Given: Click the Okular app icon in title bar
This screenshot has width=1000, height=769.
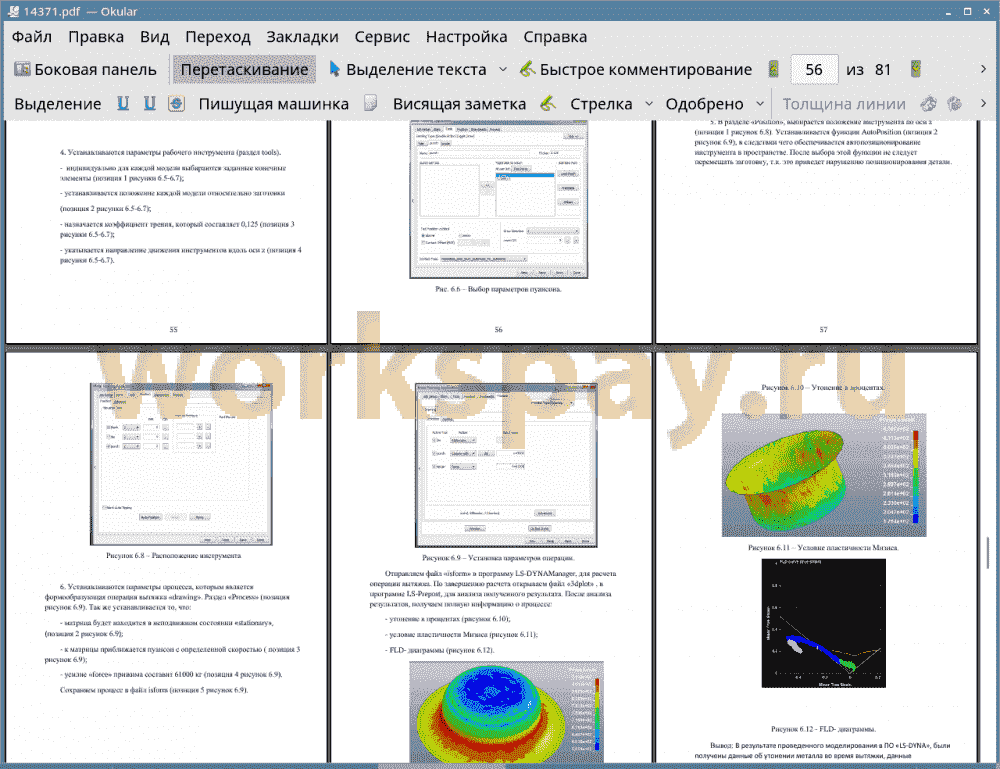Looking at the screenshot, I should click(x=13, y=11).
